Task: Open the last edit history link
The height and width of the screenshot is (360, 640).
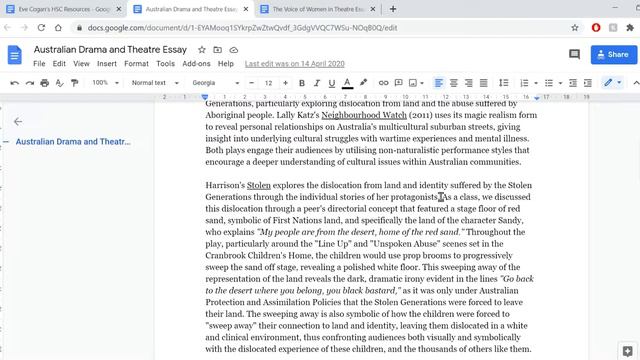Action: click(295, 64)
